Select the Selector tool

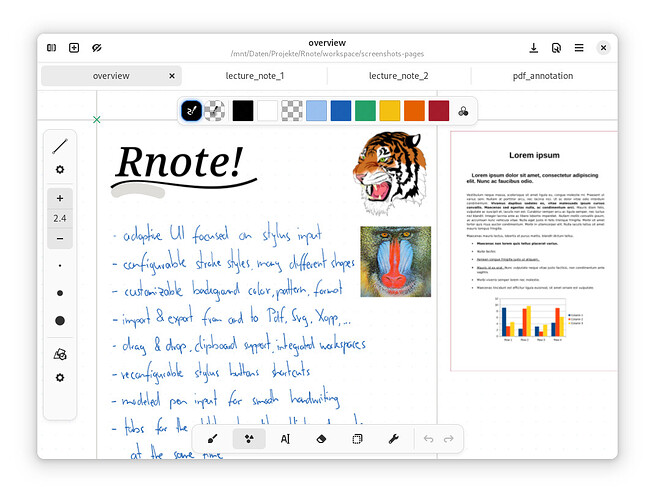point(357,439)
